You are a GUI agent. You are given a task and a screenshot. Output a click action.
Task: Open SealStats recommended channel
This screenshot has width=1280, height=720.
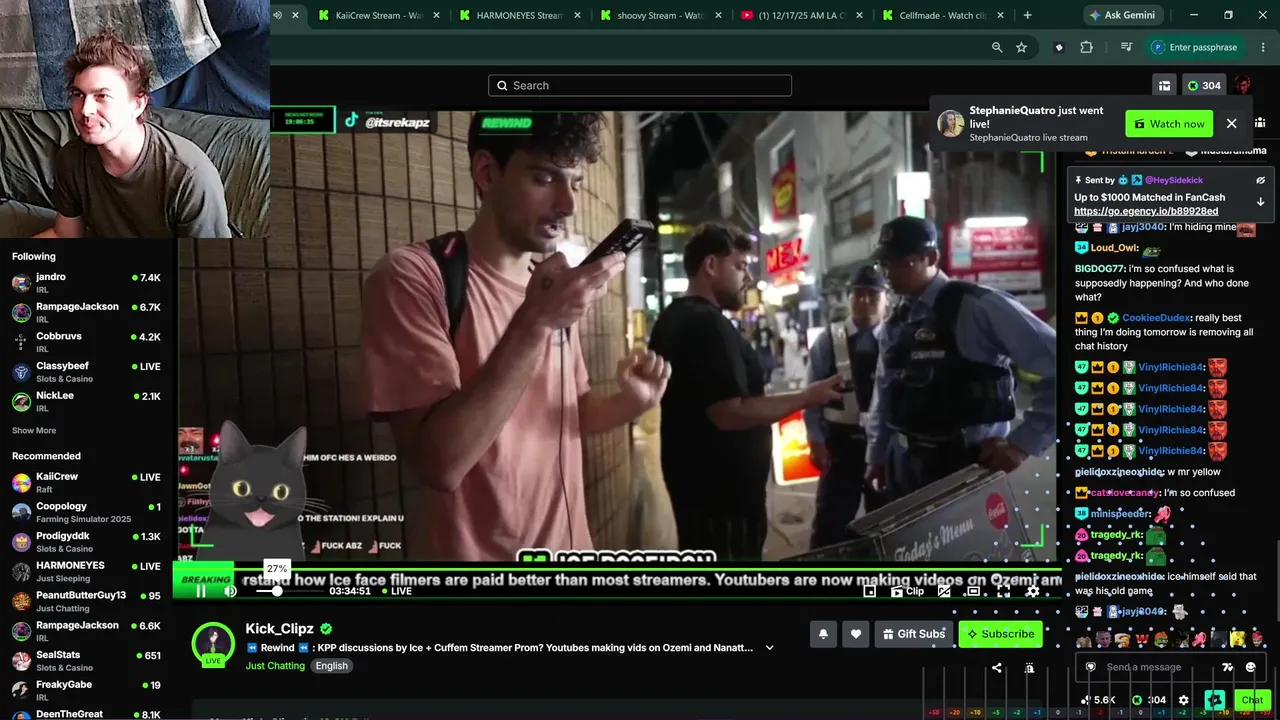pos(86,661)
